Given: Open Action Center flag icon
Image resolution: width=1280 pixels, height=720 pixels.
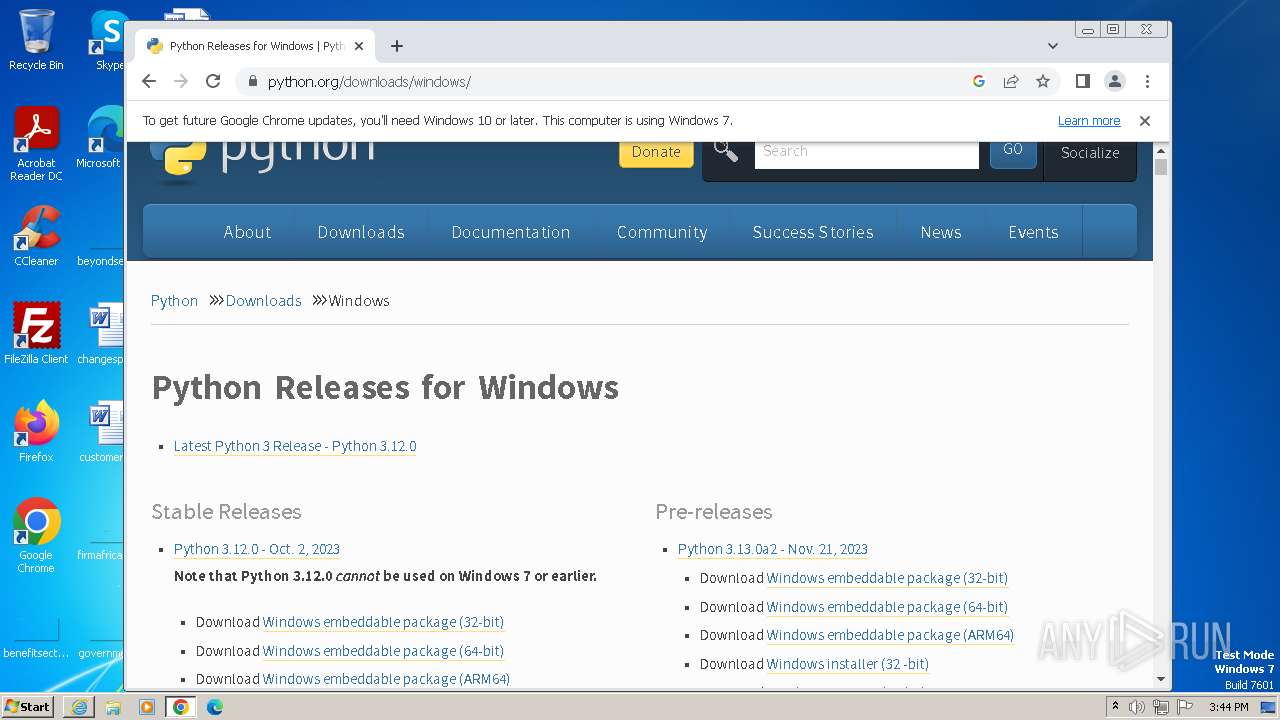Looking at the screenshot, I should 1185,707.
